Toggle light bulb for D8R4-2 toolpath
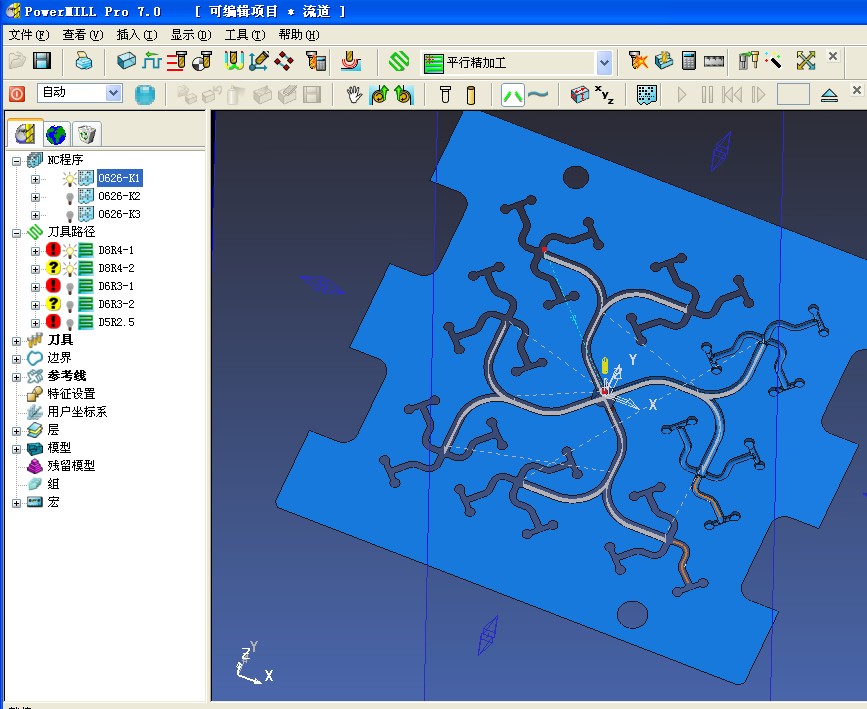 coord(70,269)
